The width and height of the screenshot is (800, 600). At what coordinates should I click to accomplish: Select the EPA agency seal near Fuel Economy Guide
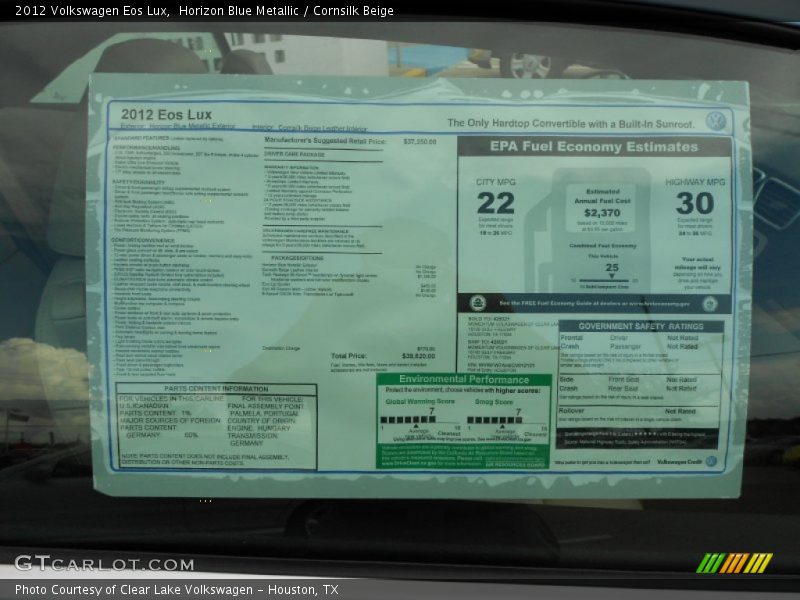coord(478,303)
